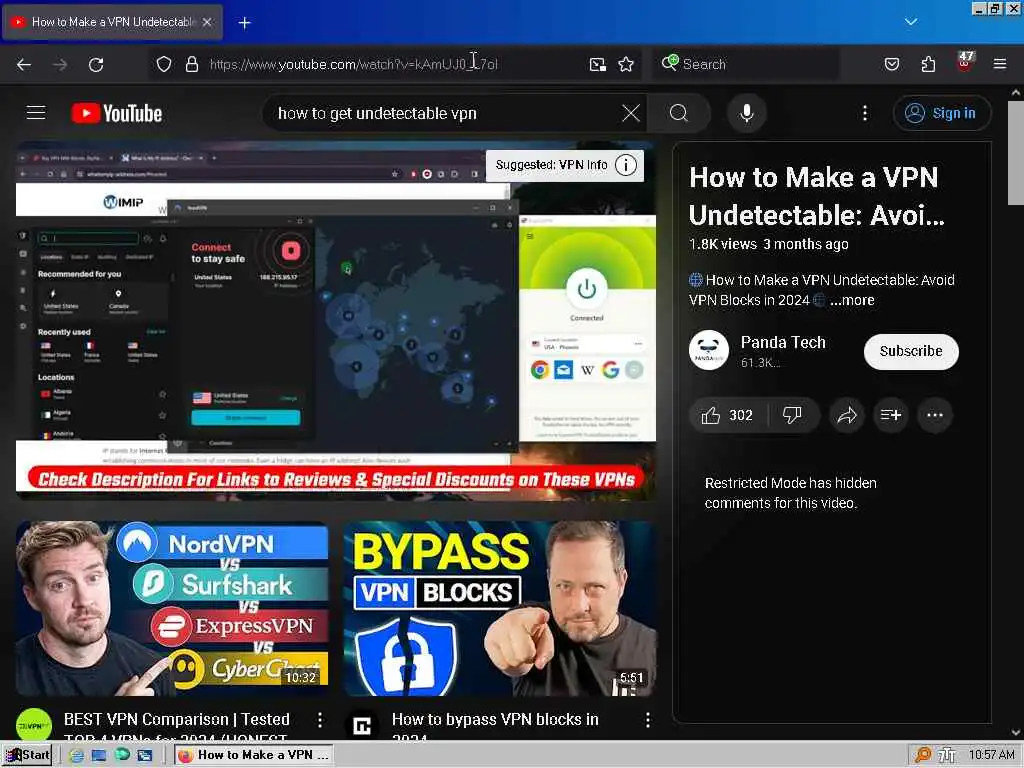Click the scrollbar down arrow

(x=1016, y=733)
